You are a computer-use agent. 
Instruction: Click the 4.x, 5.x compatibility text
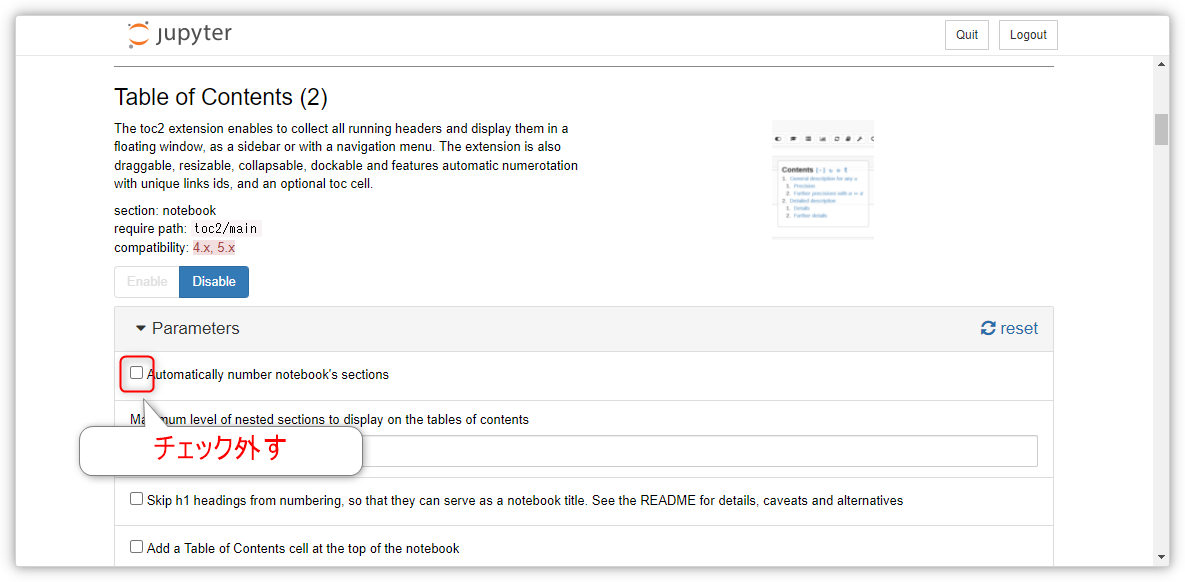pos(214,248)
